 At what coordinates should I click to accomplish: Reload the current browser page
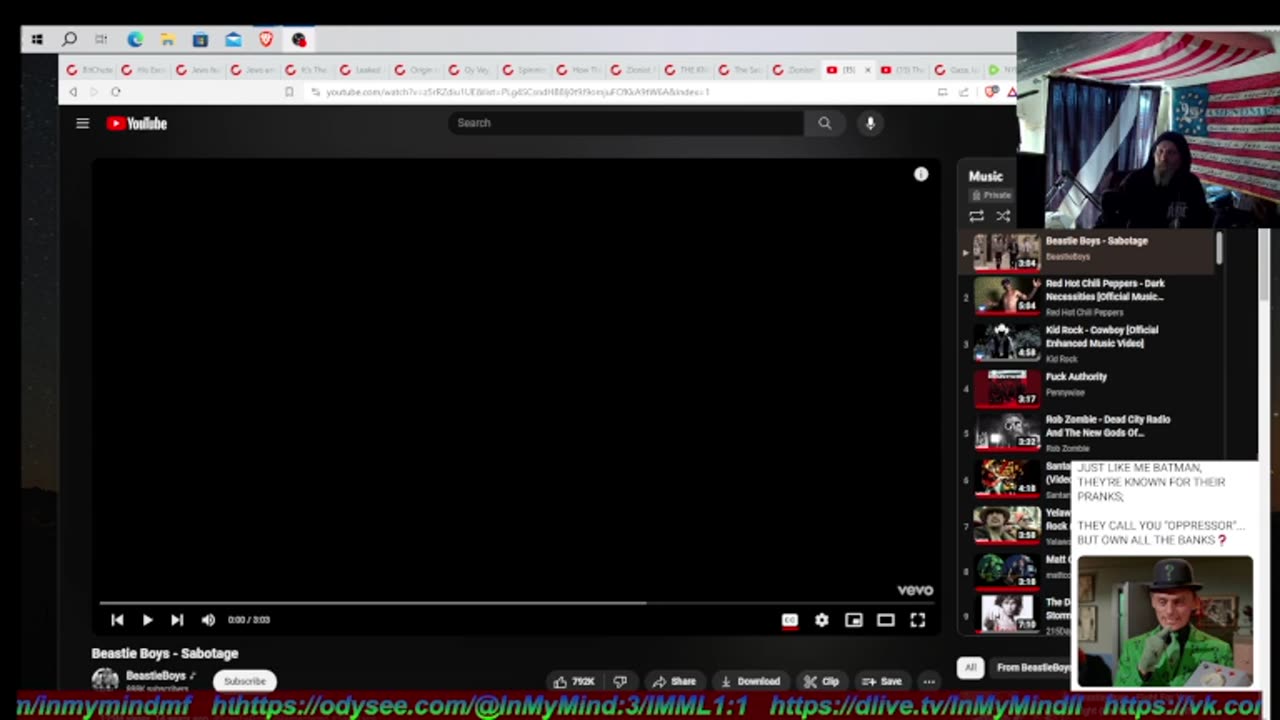point(116,92)
